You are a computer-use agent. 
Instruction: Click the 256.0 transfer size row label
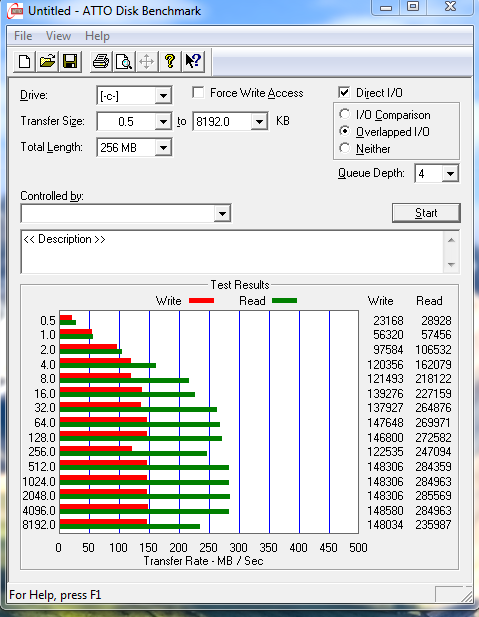pos(42,452)
